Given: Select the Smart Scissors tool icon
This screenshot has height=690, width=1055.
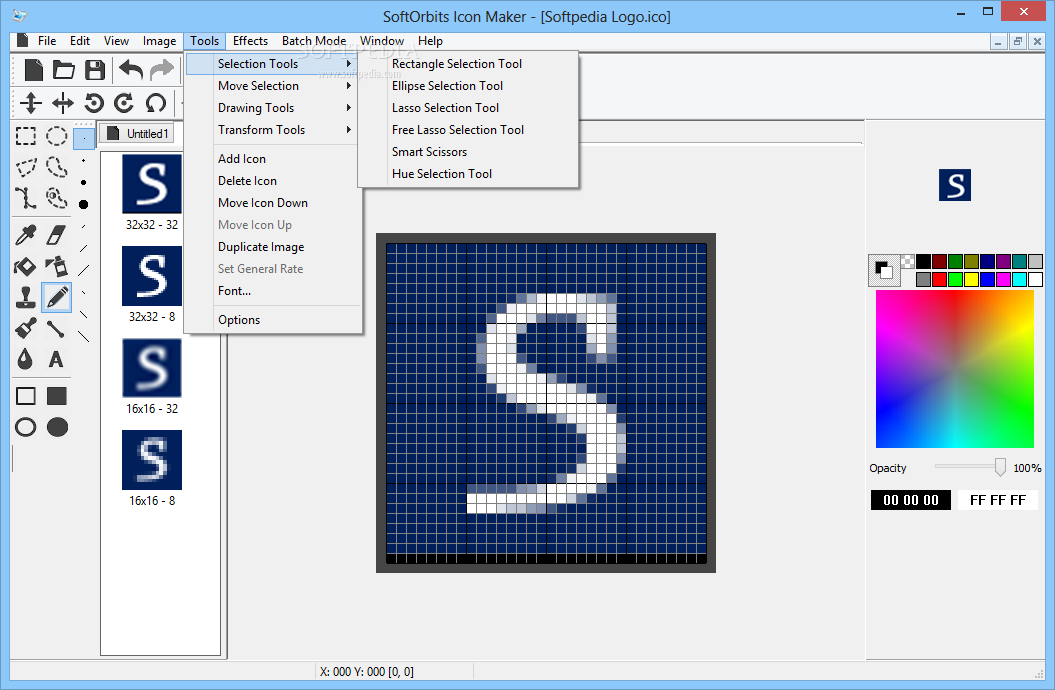Looking at the screenshot, I should (26, 198).
